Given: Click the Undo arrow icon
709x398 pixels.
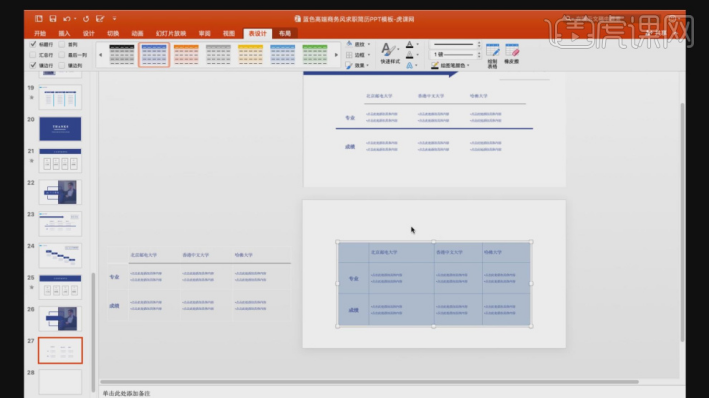Looking at the screenshot, I should pos(67,19).
